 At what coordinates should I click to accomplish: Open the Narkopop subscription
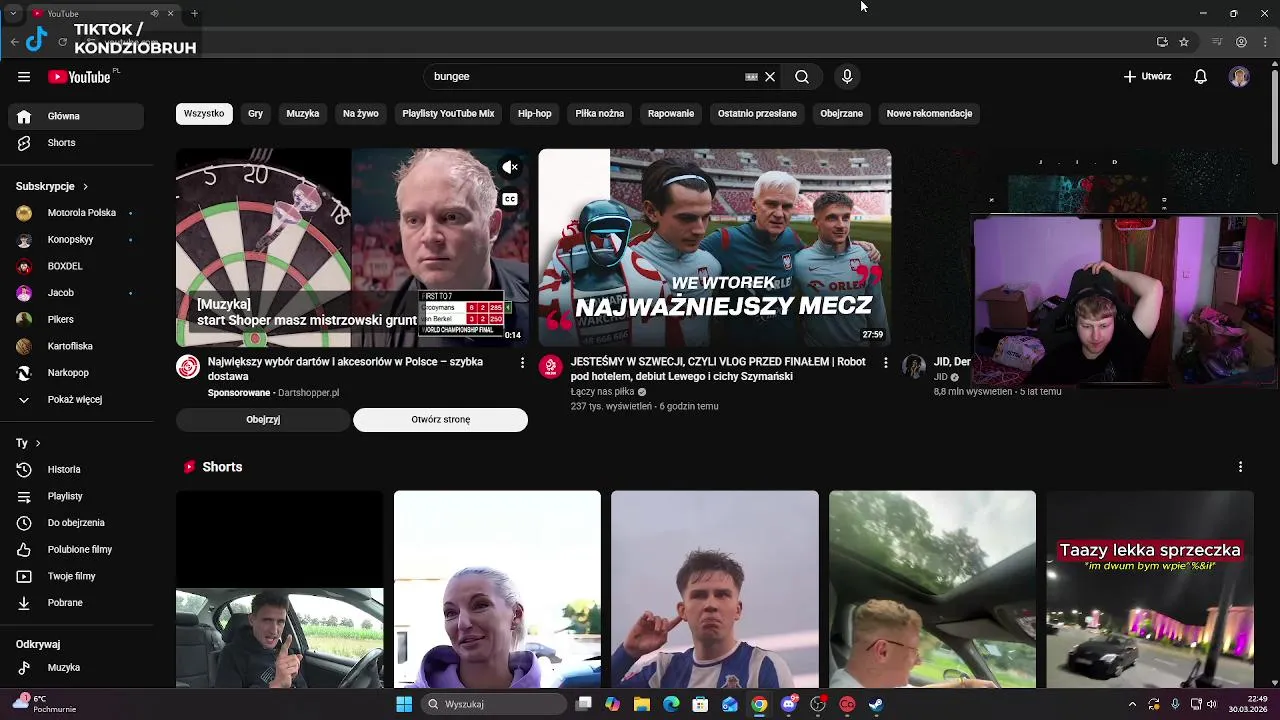[76, 373]
